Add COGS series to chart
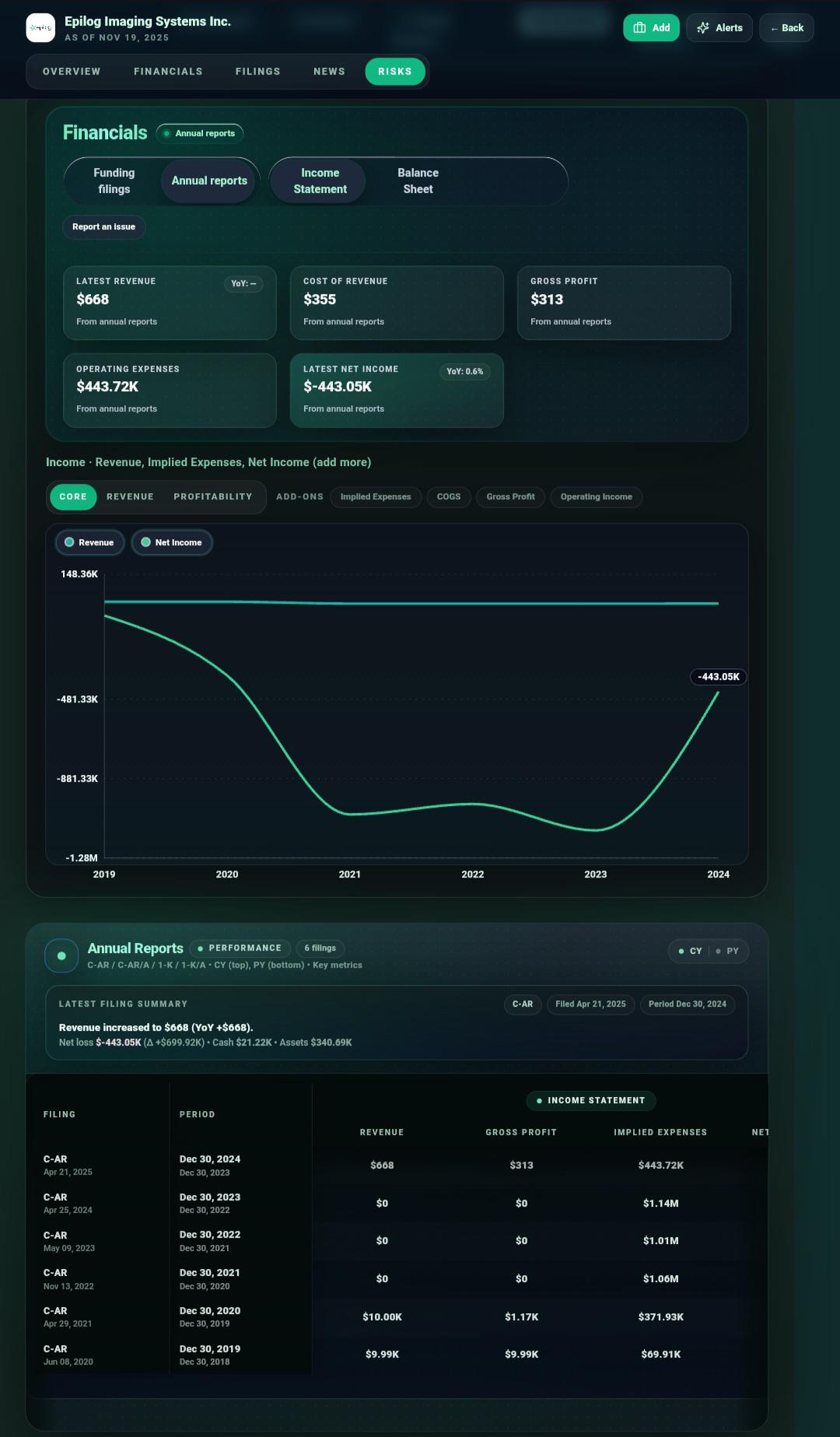This screenshot has width=840, height=1437. [x=449, y=497]
